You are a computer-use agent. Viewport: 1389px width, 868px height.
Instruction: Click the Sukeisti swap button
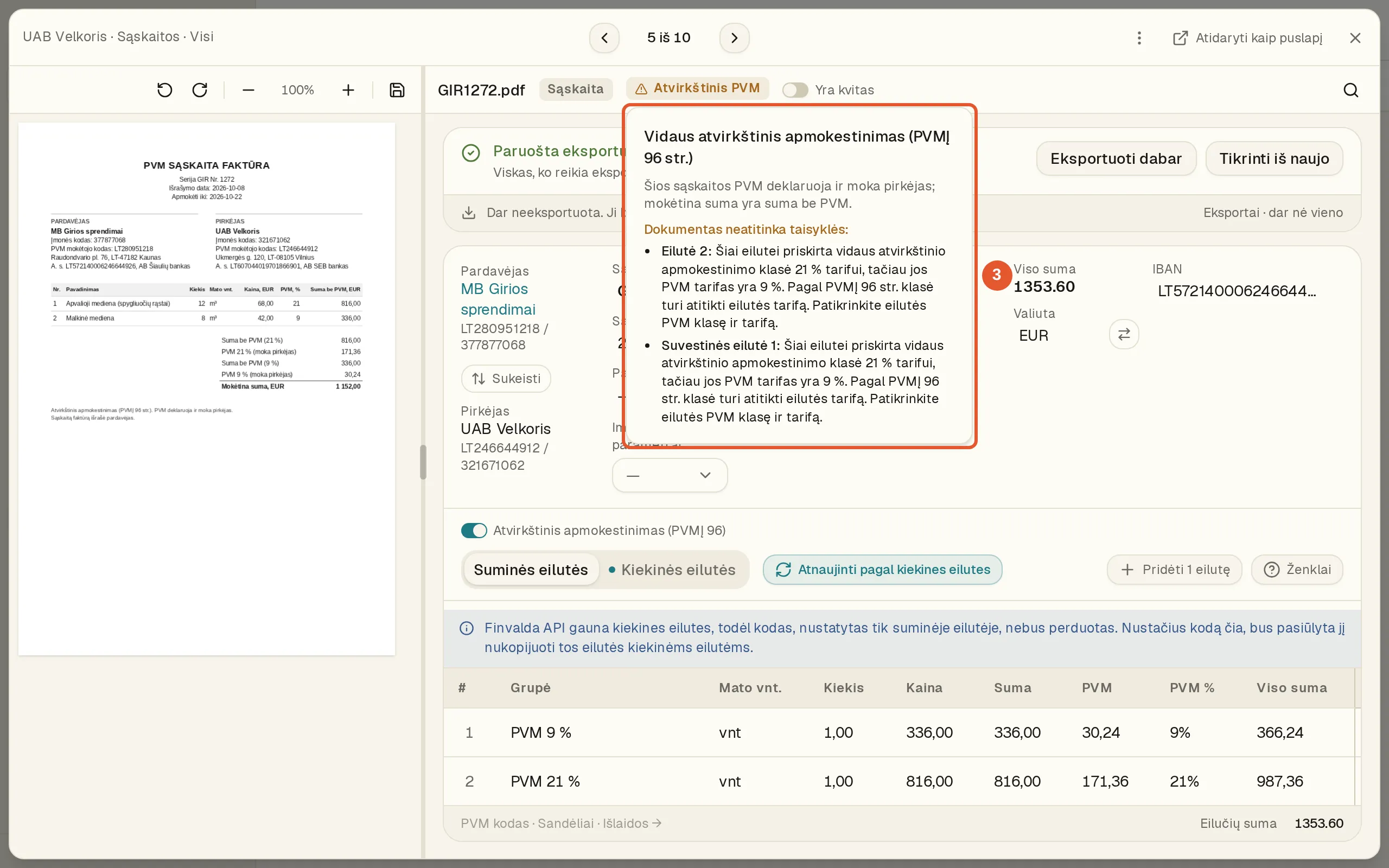pos(506,379)
